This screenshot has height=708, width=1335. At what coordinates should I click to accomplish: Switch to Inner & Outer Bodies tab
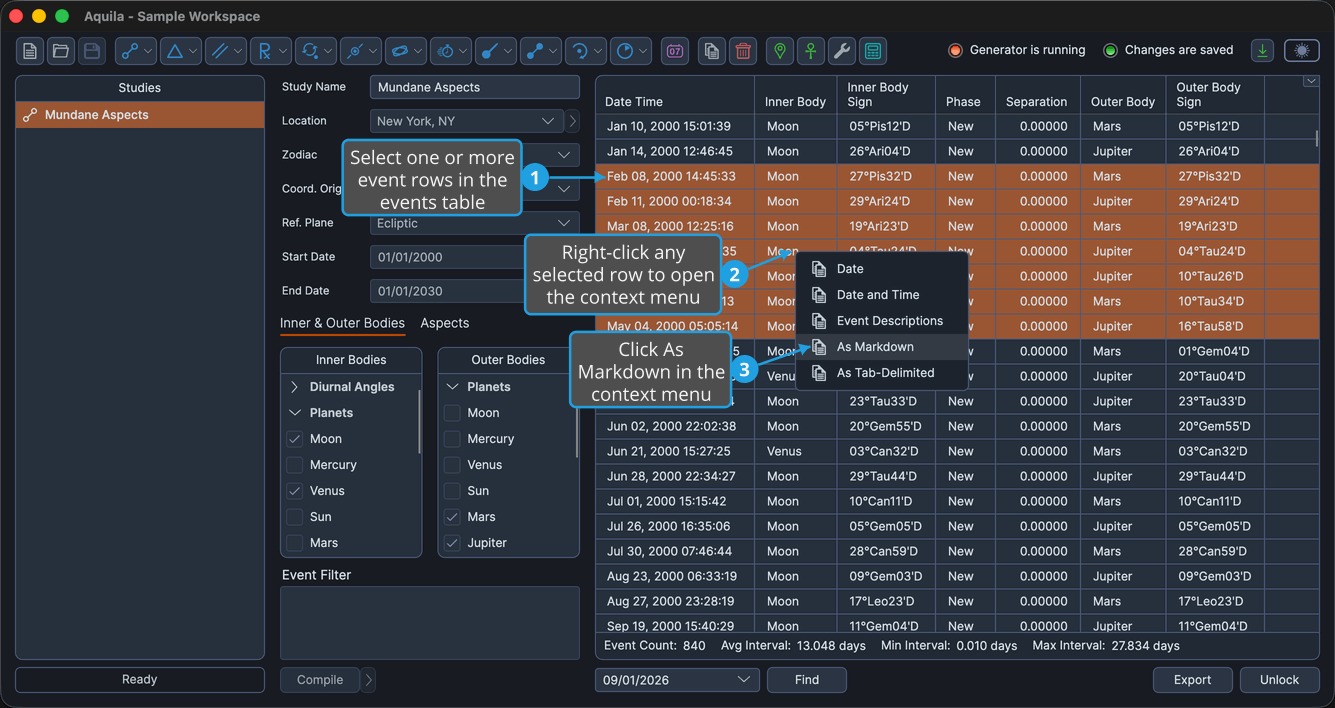342,323
